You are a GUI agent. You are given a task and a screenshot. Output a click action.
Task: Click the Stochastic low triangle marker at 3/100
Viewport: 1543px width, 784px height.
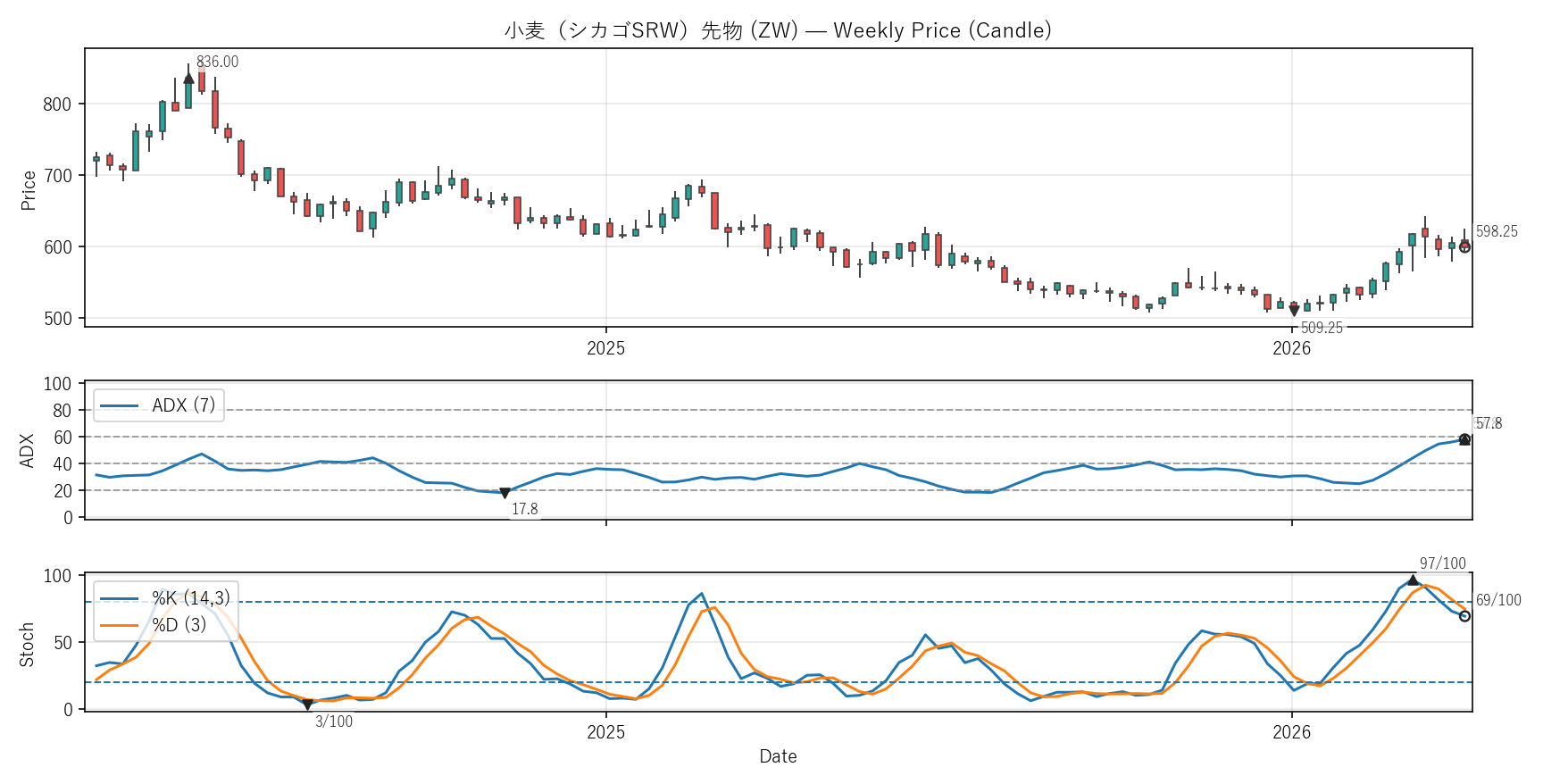307,705
